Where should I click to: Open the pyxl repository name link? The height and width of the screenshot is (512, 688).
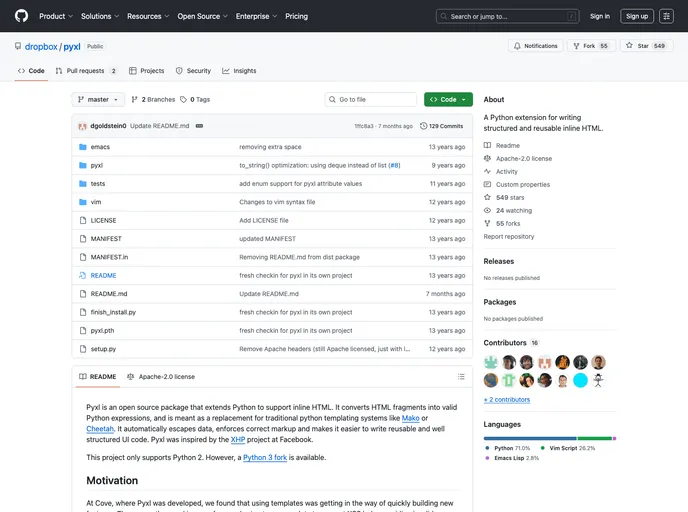pyautogui.click(x=72, y=47)
